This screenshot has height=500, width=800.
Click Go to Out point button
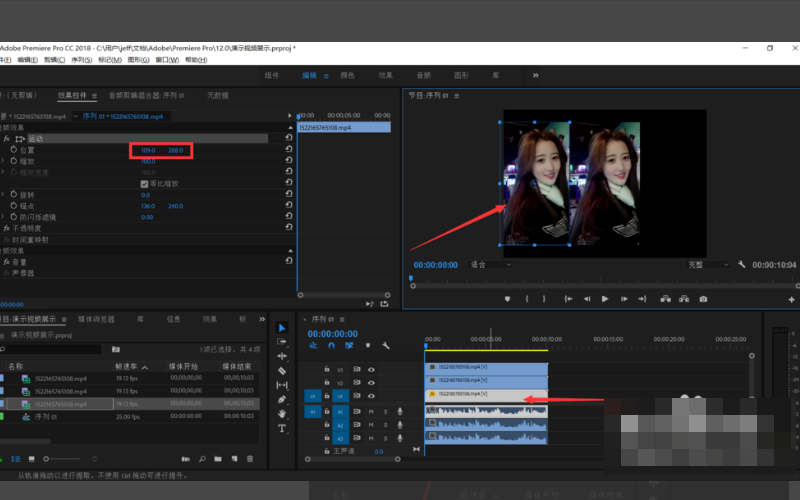click(x=642, y=299)
